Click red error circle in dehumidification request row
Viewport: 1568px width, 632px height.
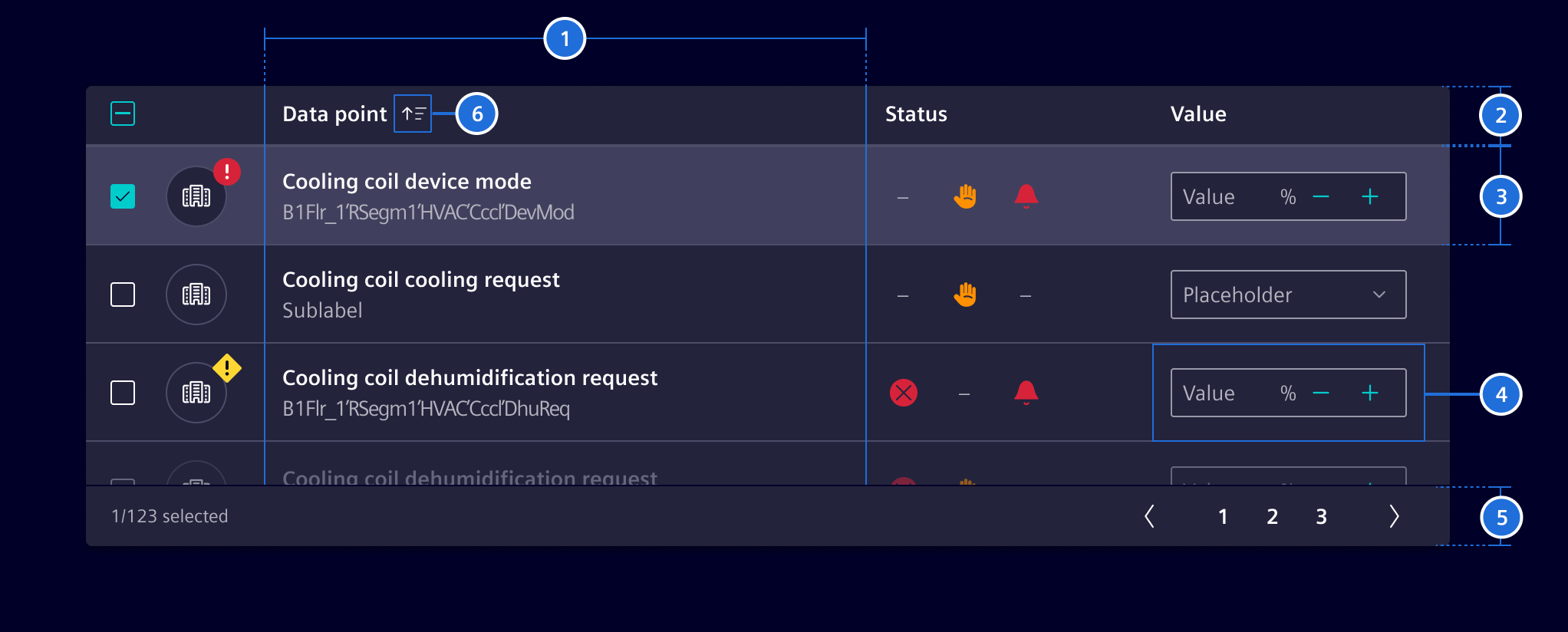904,393
